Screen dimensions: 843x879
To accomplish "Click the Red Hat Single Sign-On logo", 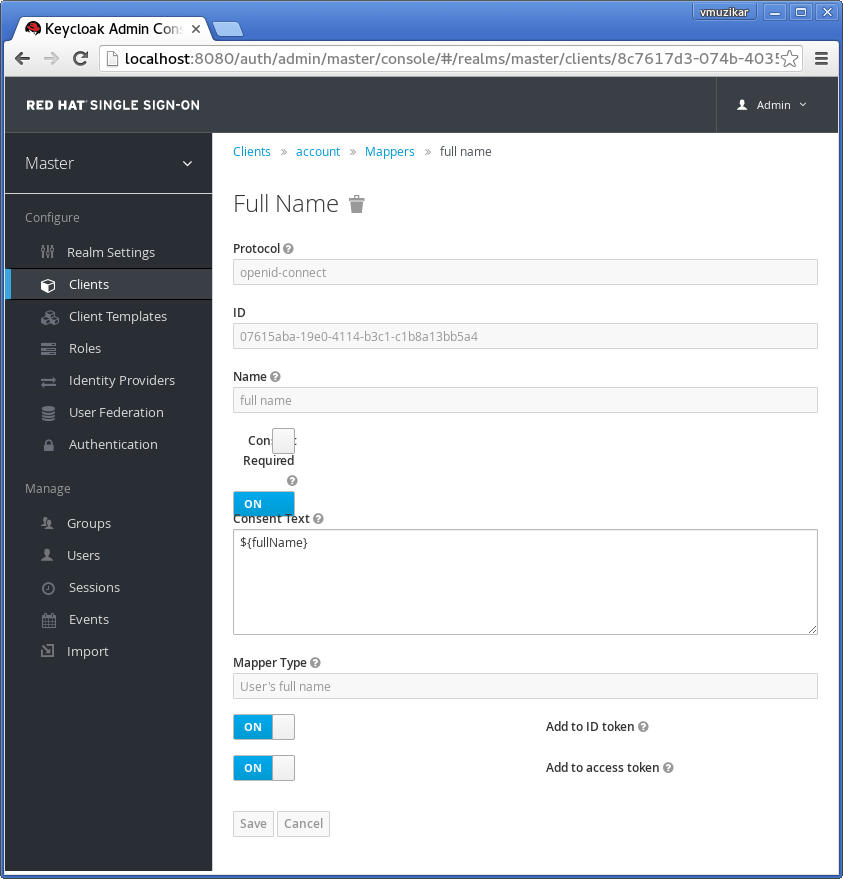I will (x=113, y=105).
